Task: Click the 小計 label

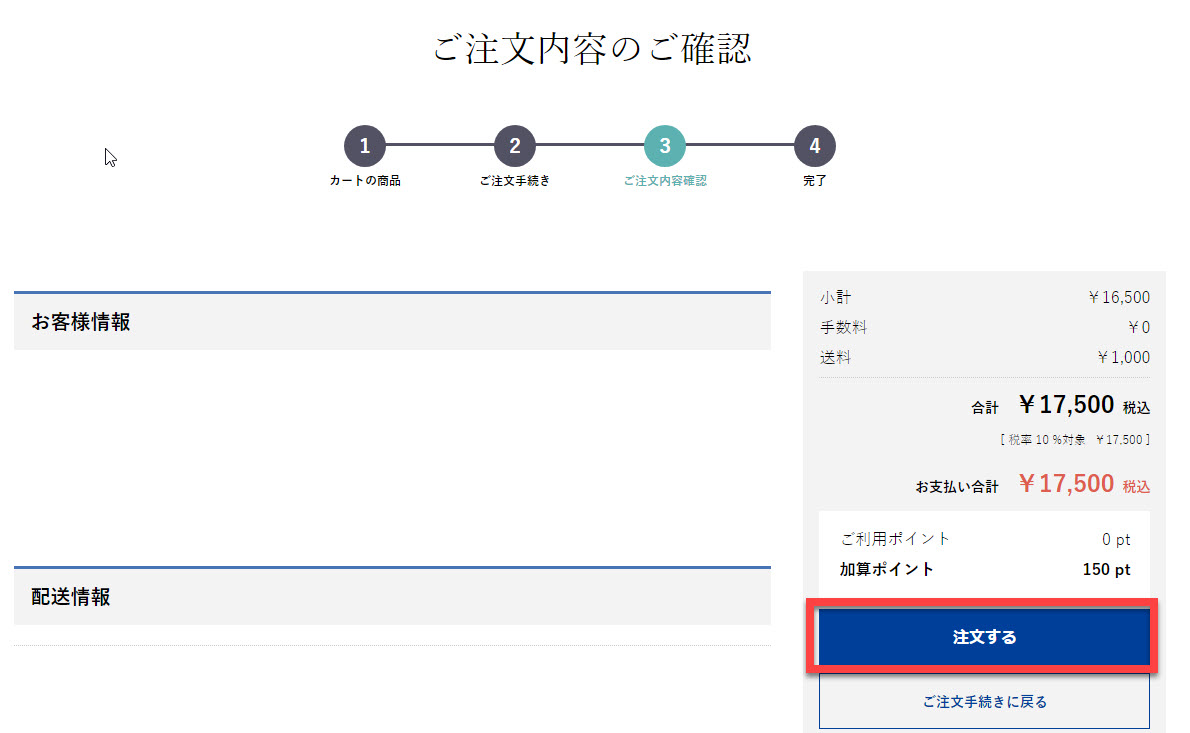Action: tap(836, 297)
